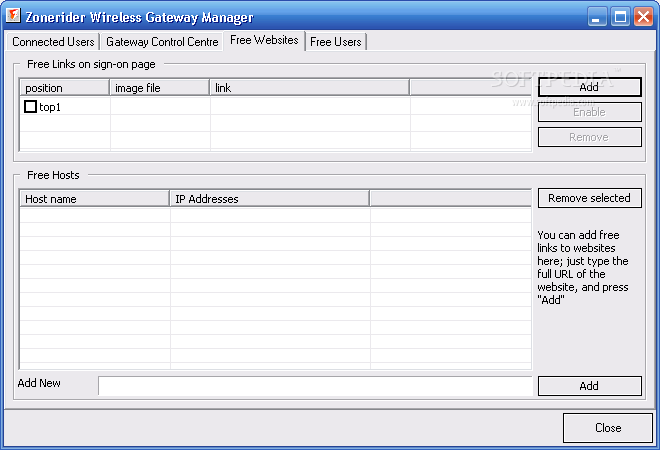This screenshot has width=660, height=450.
Task: Click Add button for free links
Action: [589, 87]
